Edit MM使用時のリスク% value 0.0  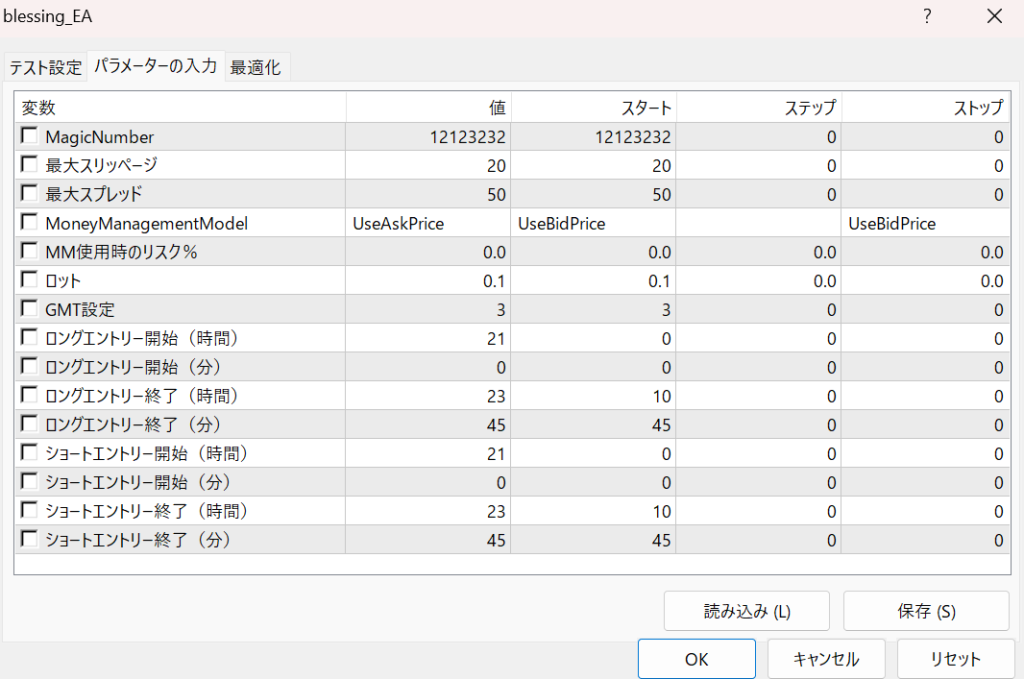pos(428,252)
